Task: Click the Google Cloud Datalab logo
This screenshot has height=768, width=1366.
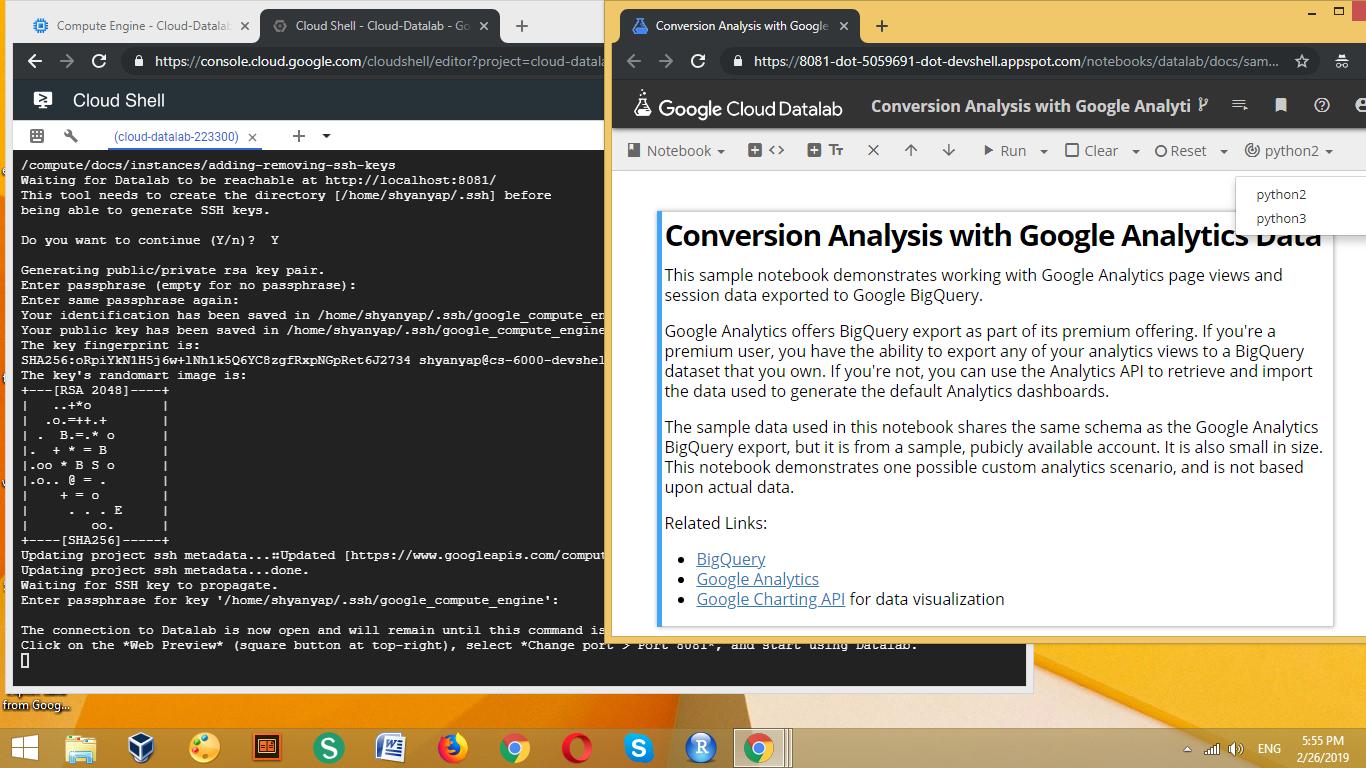Action: tap(738, 105)
